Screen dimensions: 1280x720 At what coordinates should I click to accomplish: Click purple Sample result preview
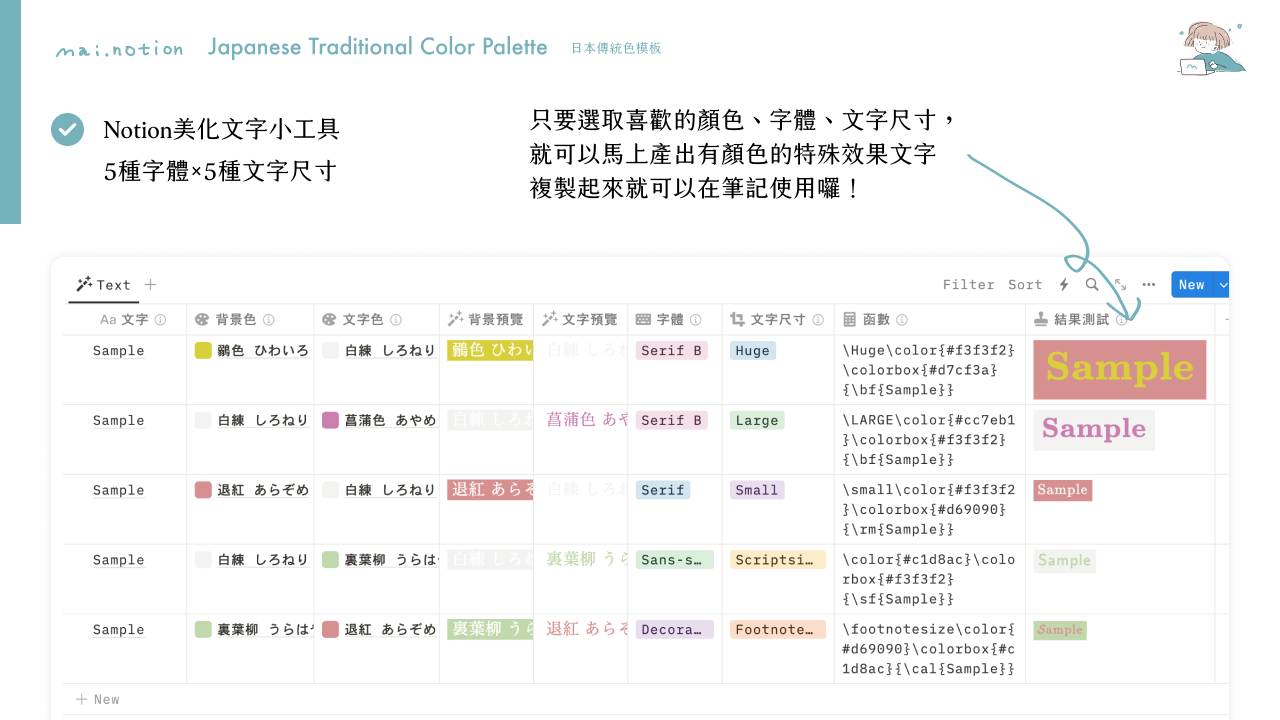[x=1094, y=430]
